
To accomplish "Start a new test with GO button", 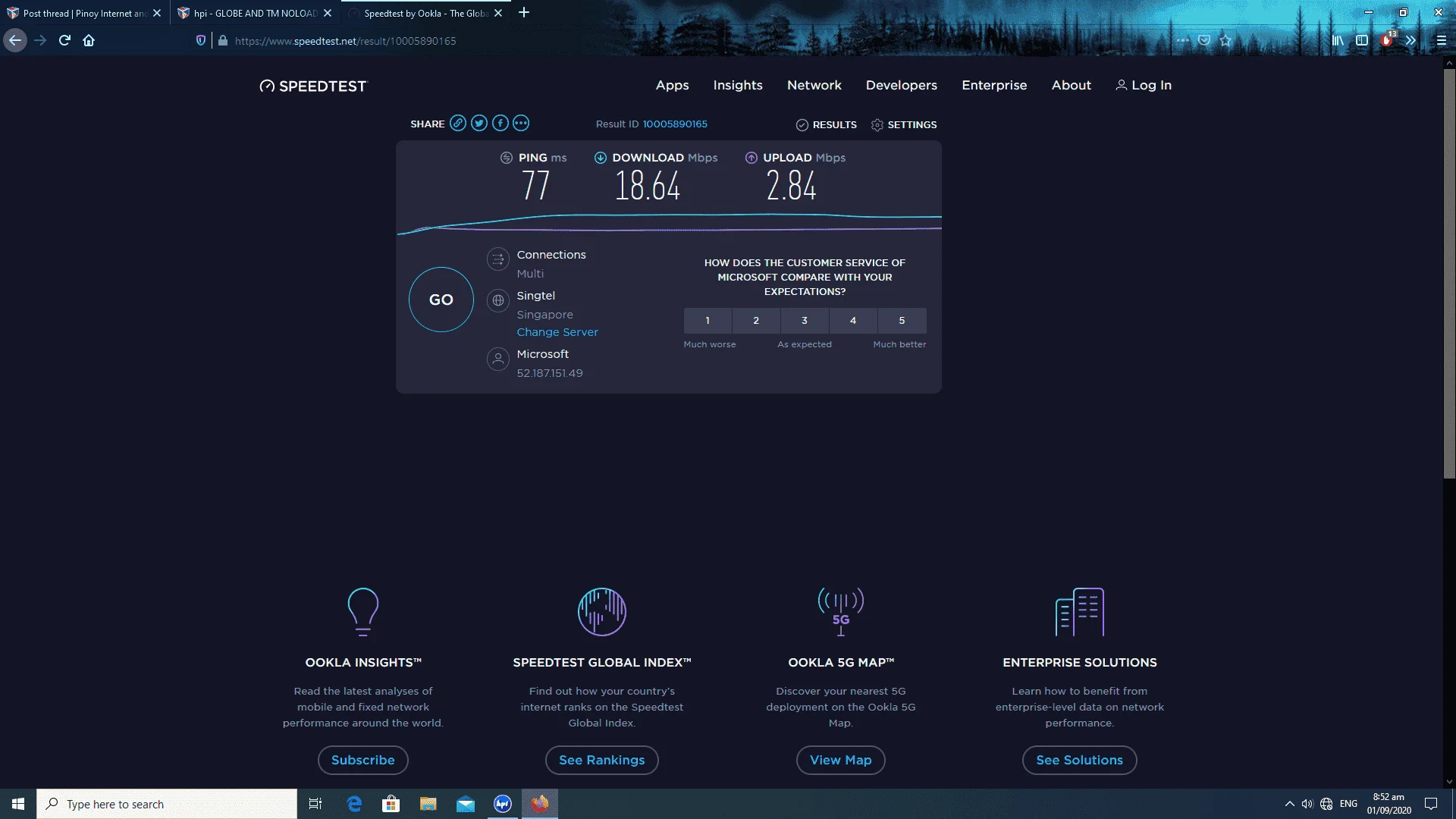I will tap(441, 300).
